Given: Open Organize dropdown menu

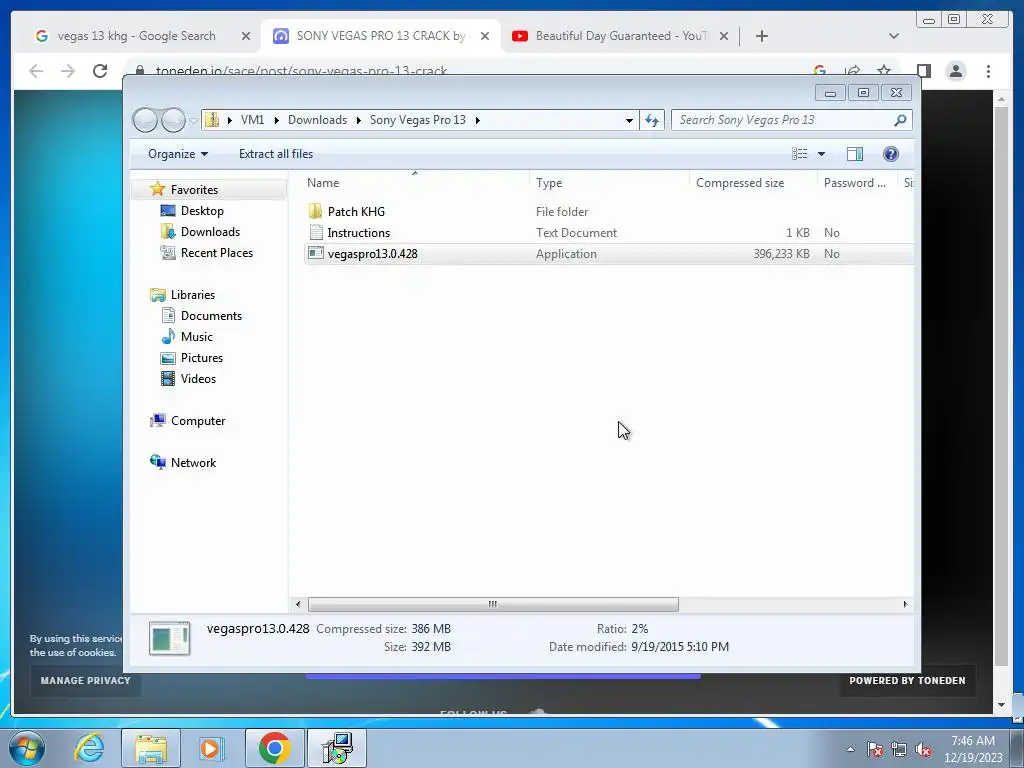Looking at the screenshot, I should point(178,154).
